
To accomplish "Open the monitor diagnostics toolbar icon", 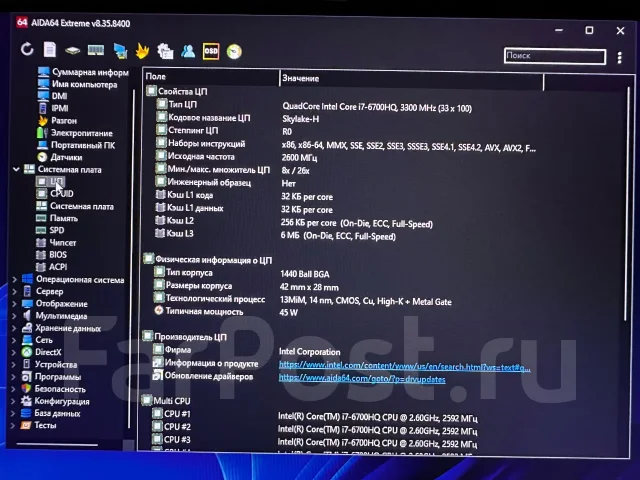I will 120,51.
